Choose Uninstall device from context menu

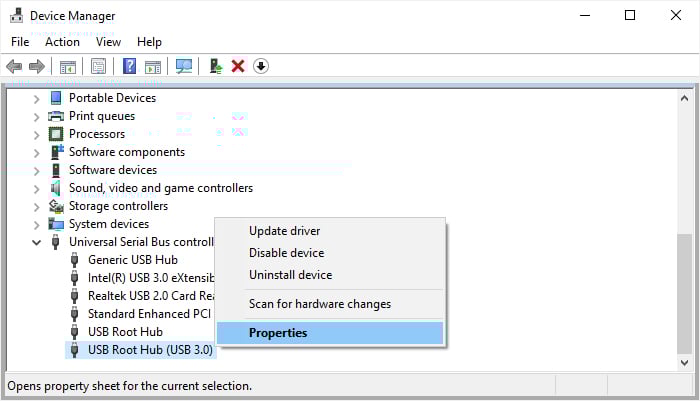330,275
